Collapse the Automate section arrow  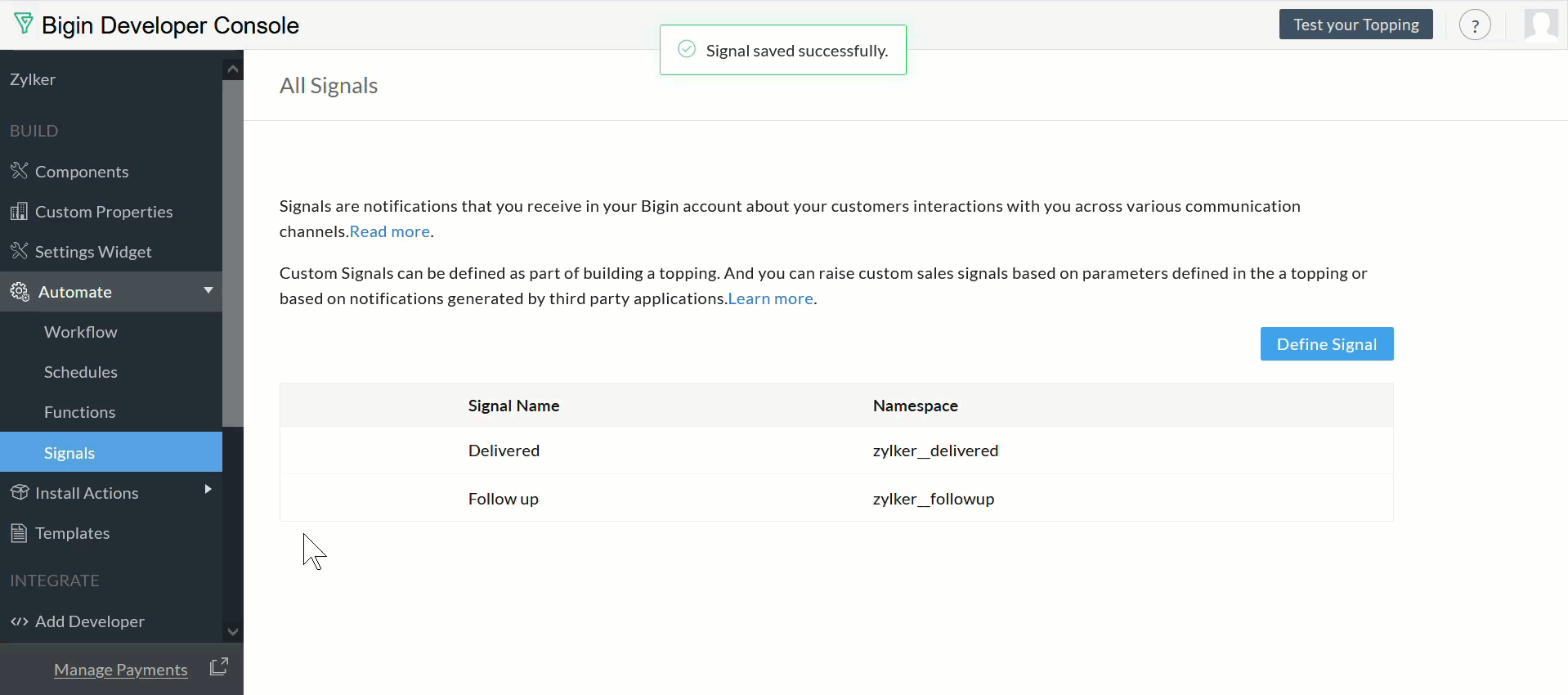click(x=208, y=290)
